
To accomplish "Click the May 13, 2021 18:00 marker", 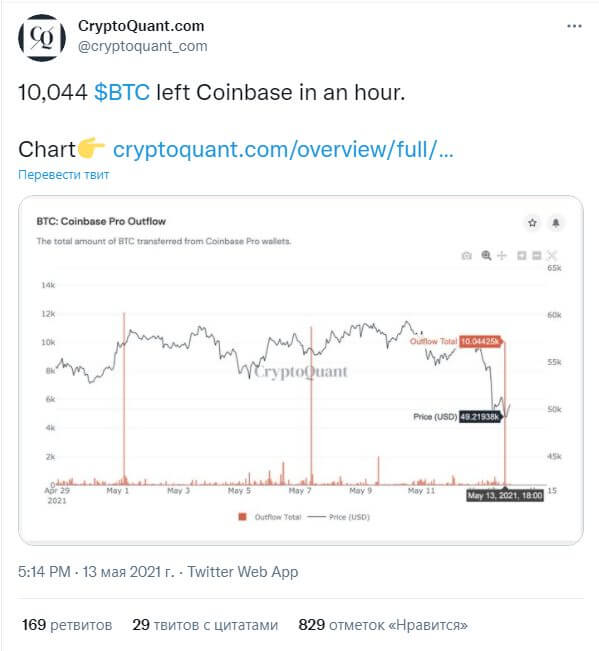I will (505, 495).
